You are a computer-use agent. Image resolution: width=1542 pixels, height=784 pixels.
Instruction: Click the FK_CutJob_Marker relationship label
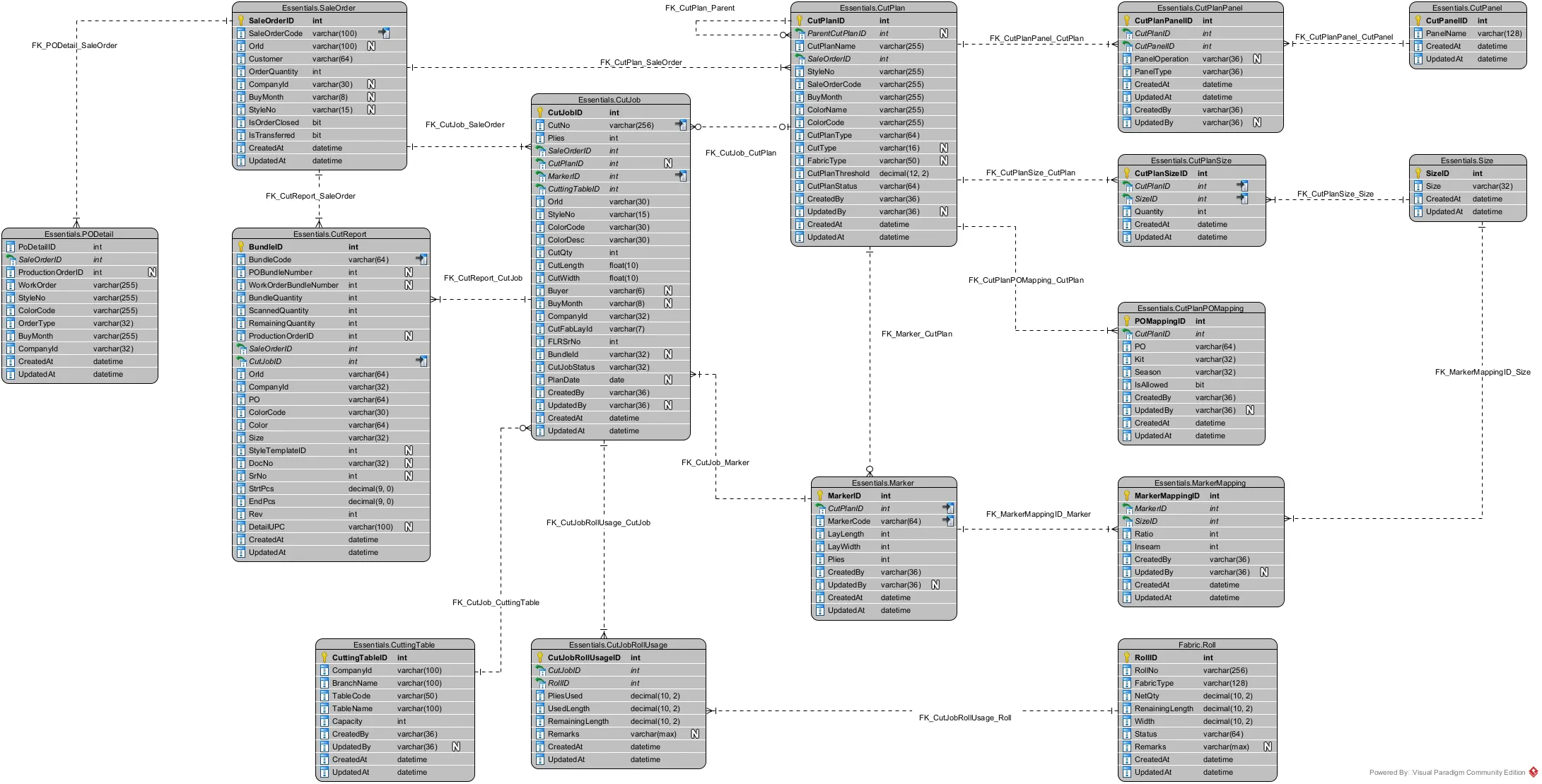(x=715, y=462)
